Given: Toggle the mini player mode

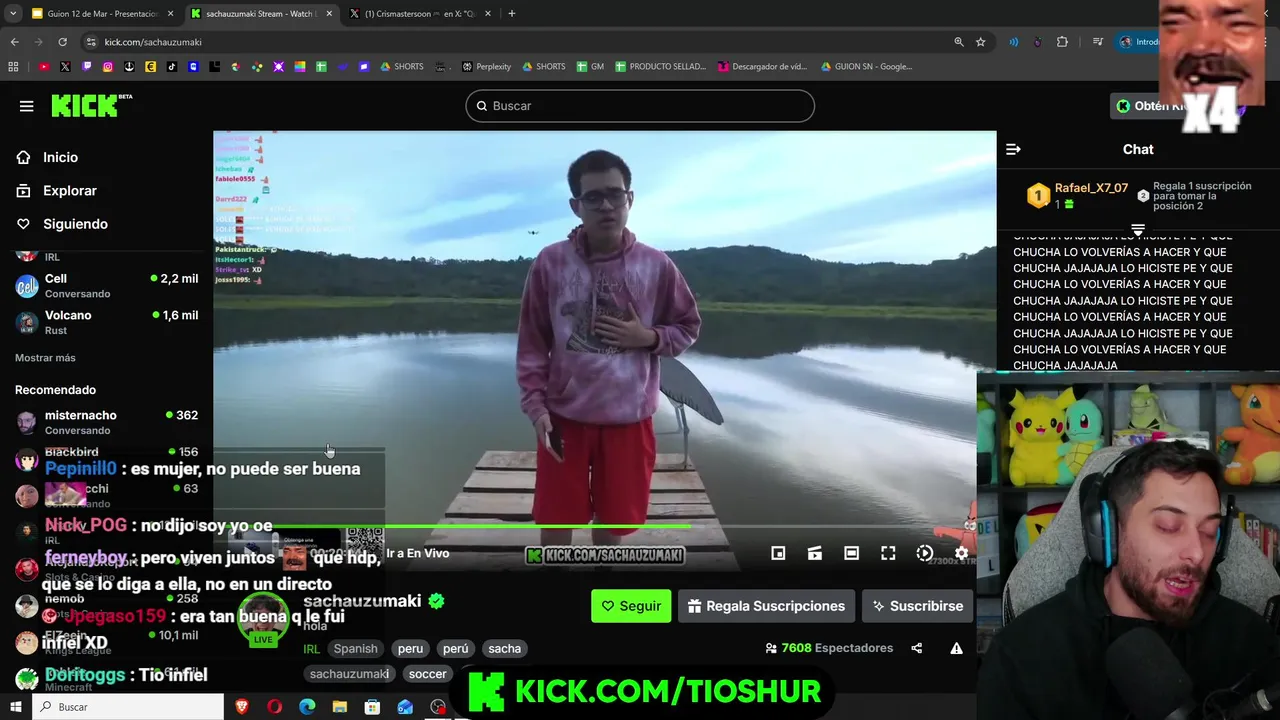Looking at the screenshot, I should tap(778, 553).
